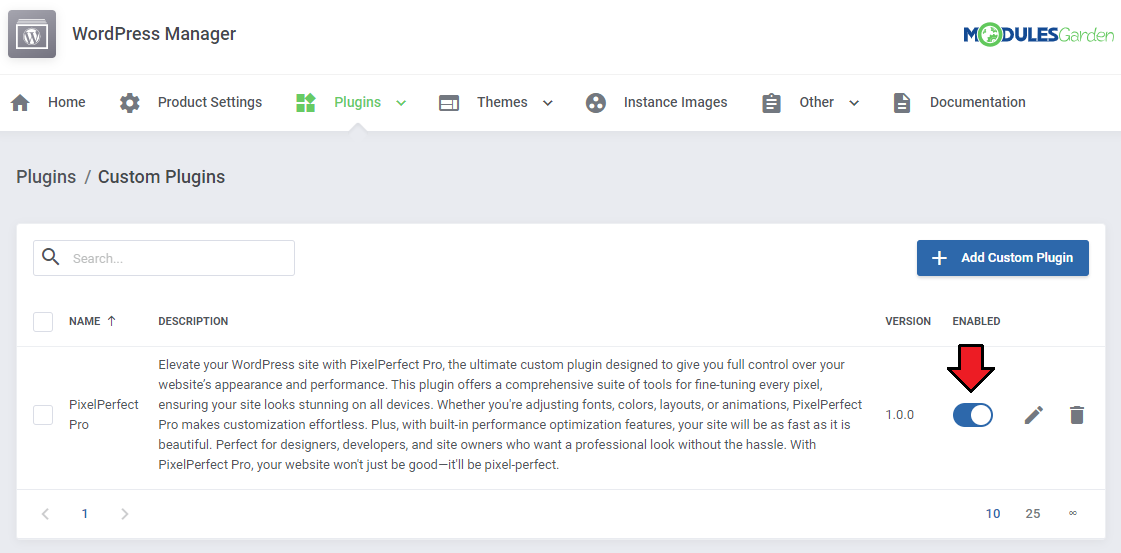Show 10 entries per page

point(993,514)
